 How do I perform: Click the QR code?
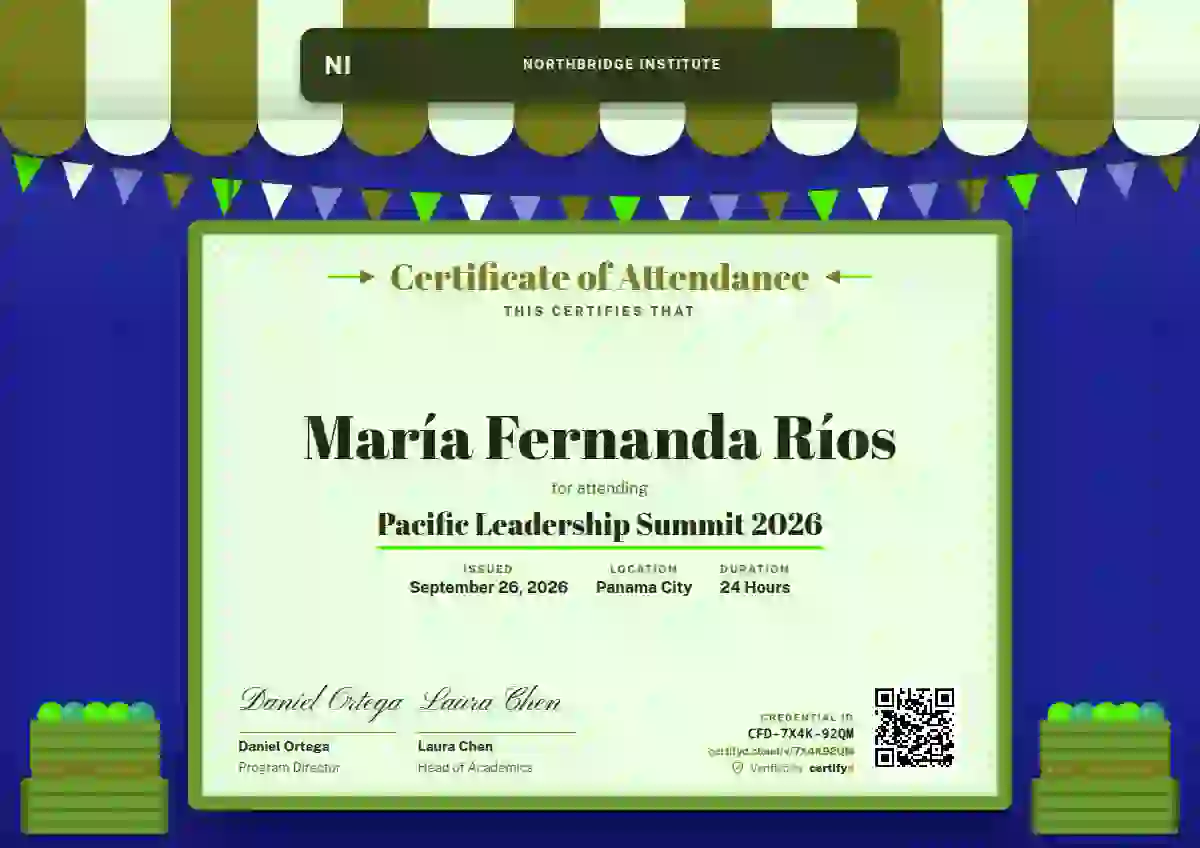tap(914, 727)
